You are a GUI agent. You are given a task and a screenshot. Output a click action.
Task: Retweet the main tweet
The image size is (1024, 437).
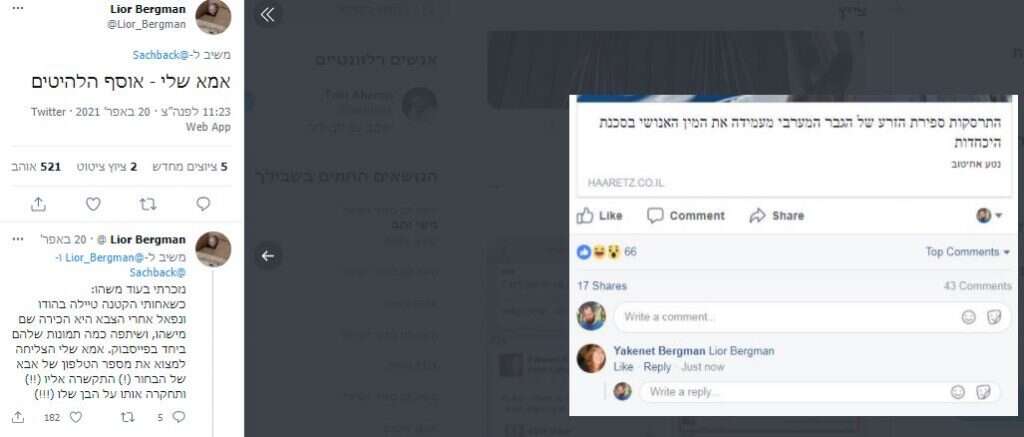148,204
